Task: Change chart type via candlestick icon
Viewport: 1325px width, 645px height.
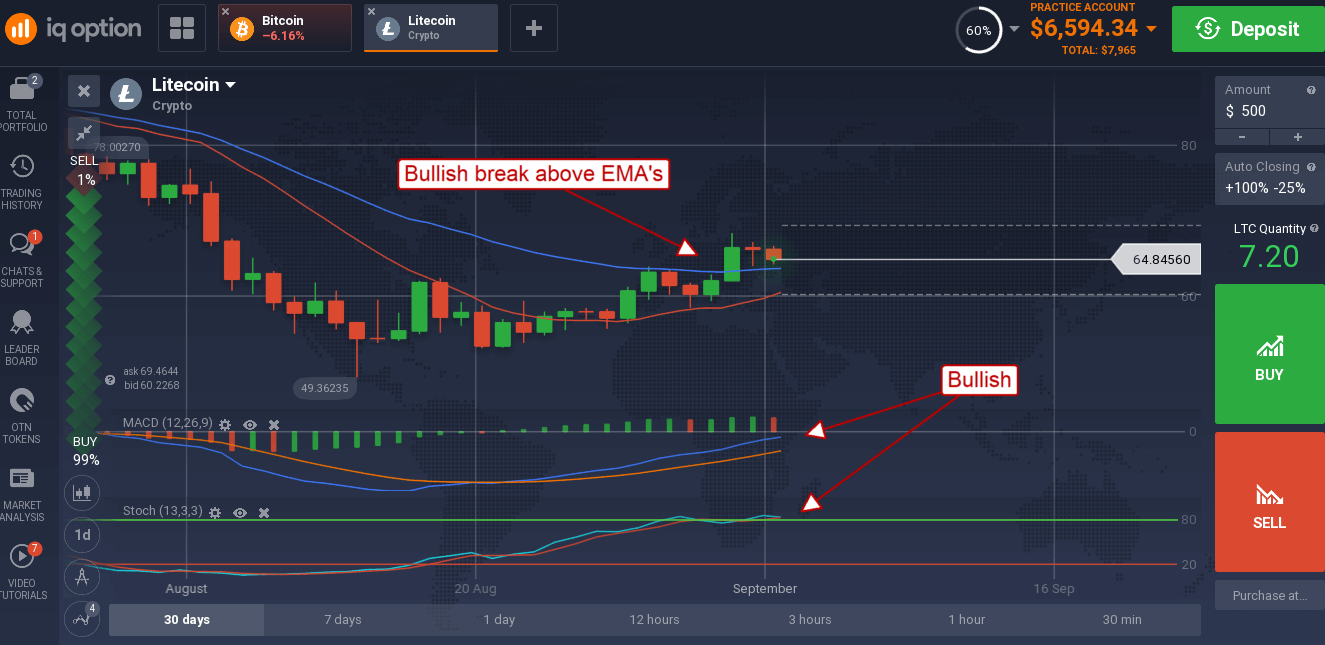Action: [83, 493]
